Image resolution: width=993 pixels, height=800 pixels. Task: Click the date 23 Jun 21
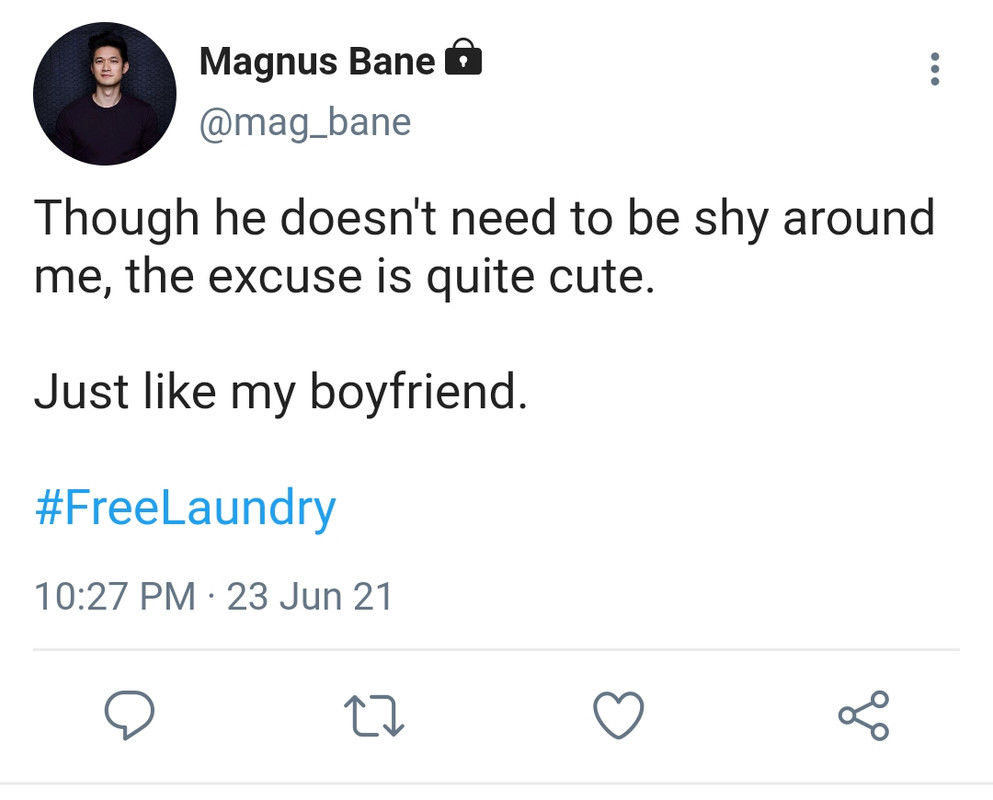pos(310,596)
